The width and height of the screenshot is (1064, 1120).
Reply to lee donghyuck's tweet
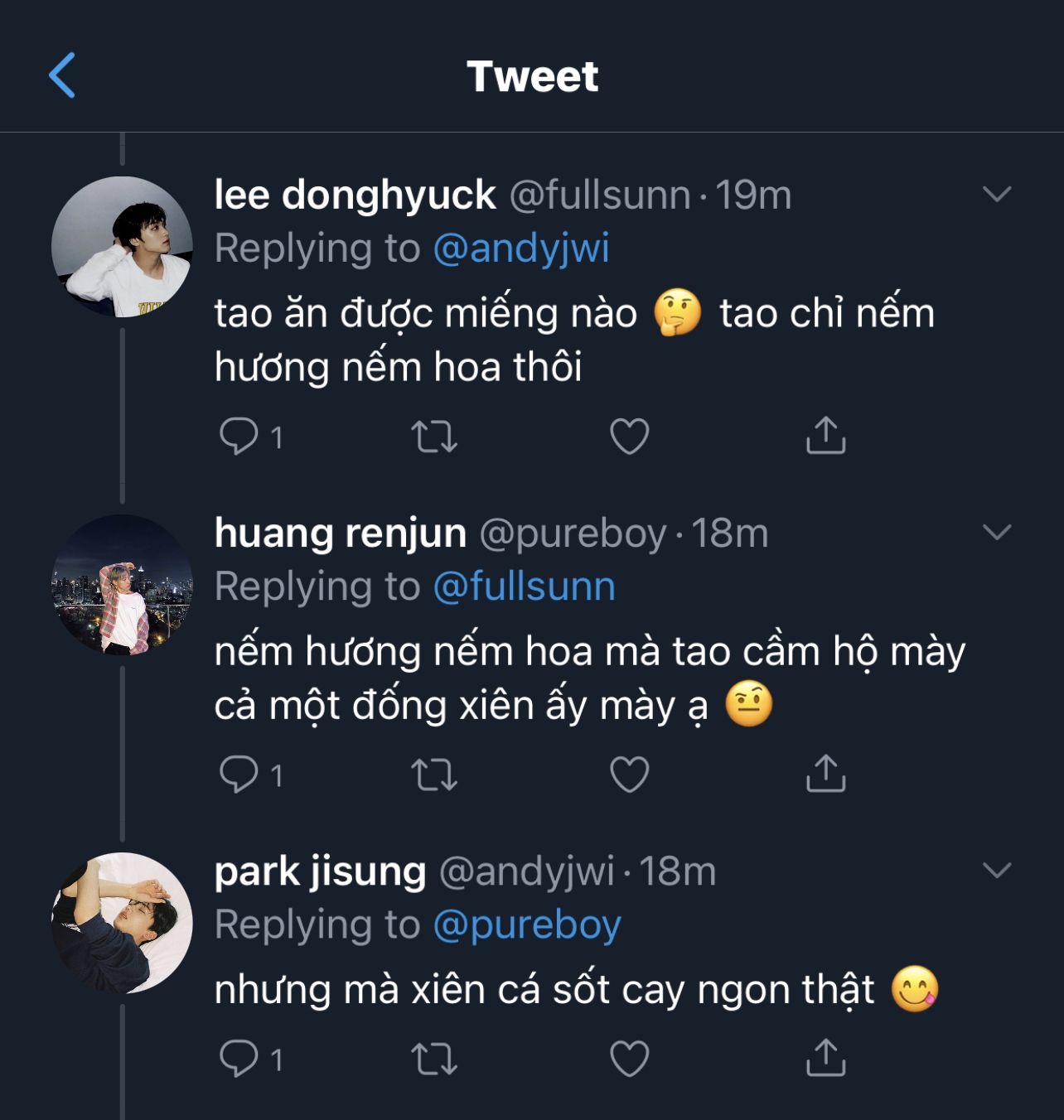coord(239,436)
